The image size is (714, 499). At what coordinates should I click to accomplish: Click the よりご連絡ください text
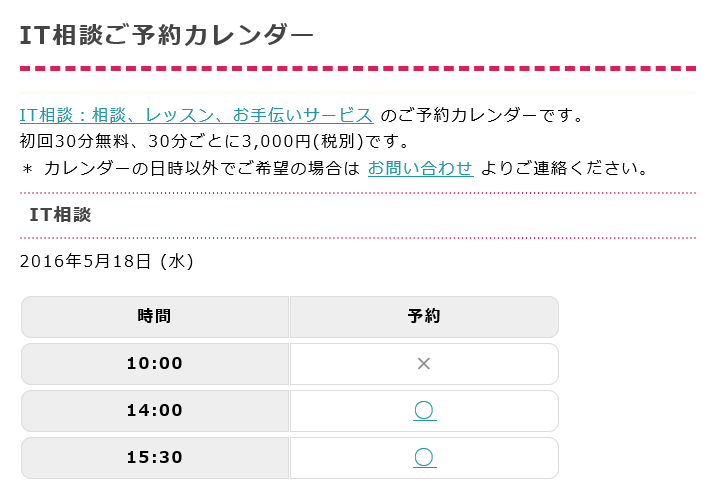click(x=565, y=168)
